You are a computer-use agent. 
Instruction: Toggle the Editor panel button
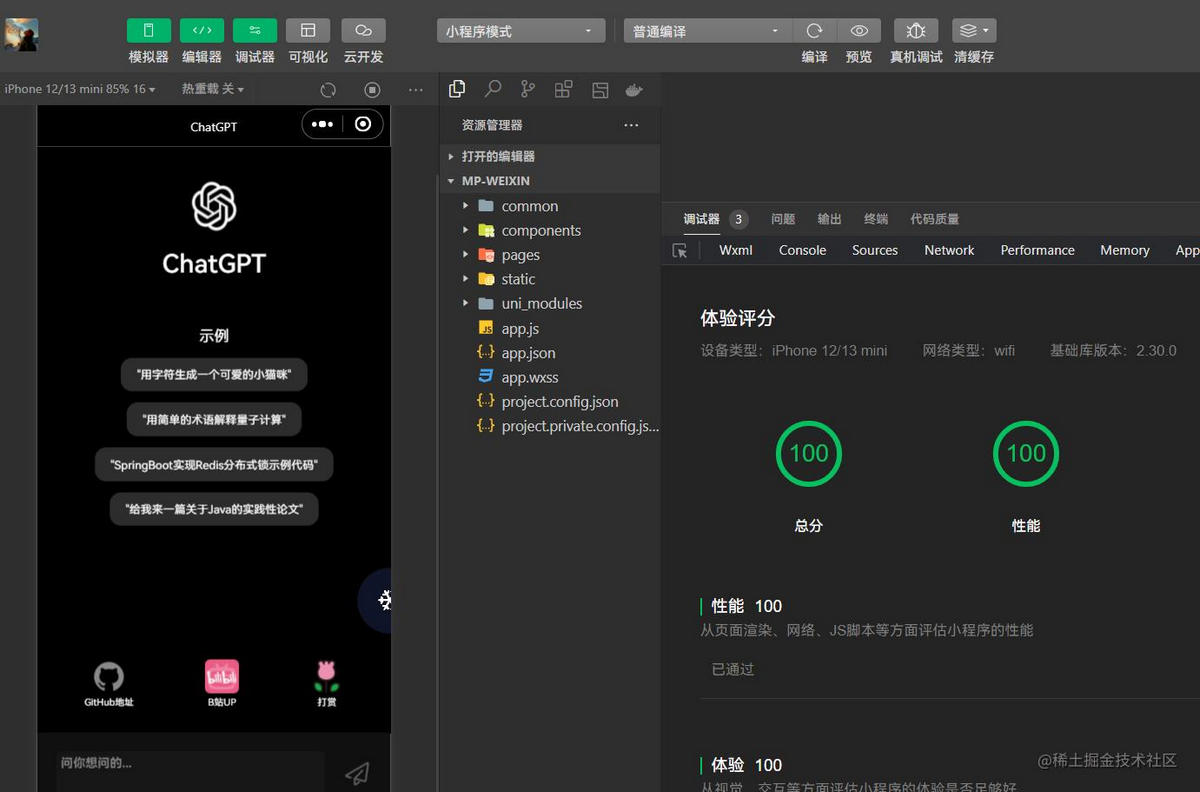click(201, 31)
